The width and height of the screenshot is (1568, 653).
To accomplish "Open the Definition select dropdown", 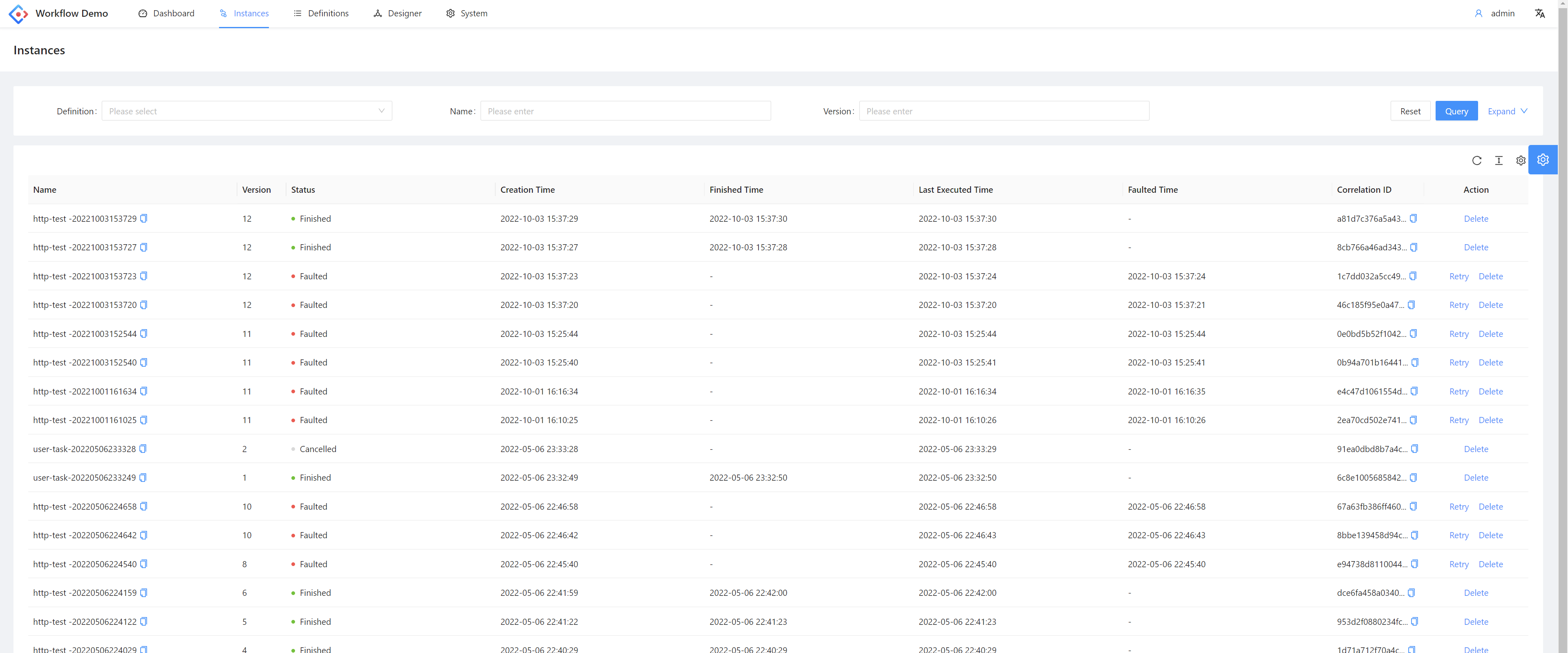I will coord(246,111).
